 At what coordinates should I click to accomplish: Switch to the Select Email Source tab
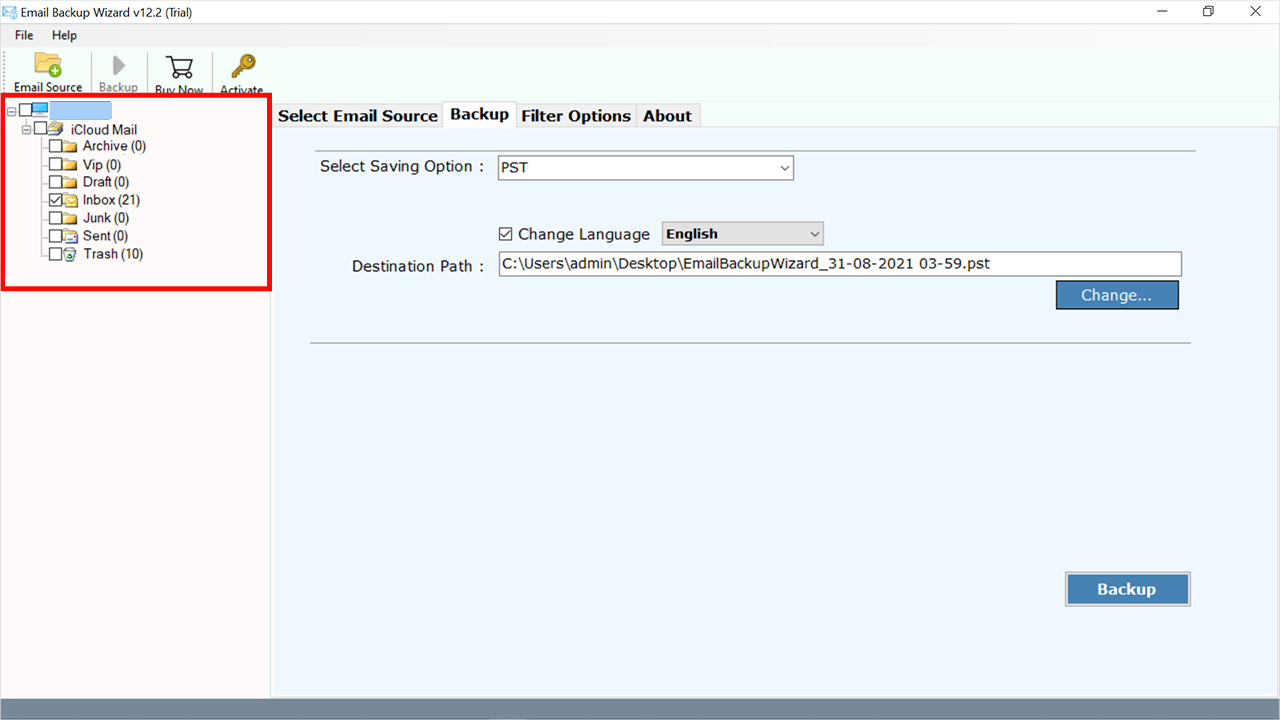[x=358, y=115]
